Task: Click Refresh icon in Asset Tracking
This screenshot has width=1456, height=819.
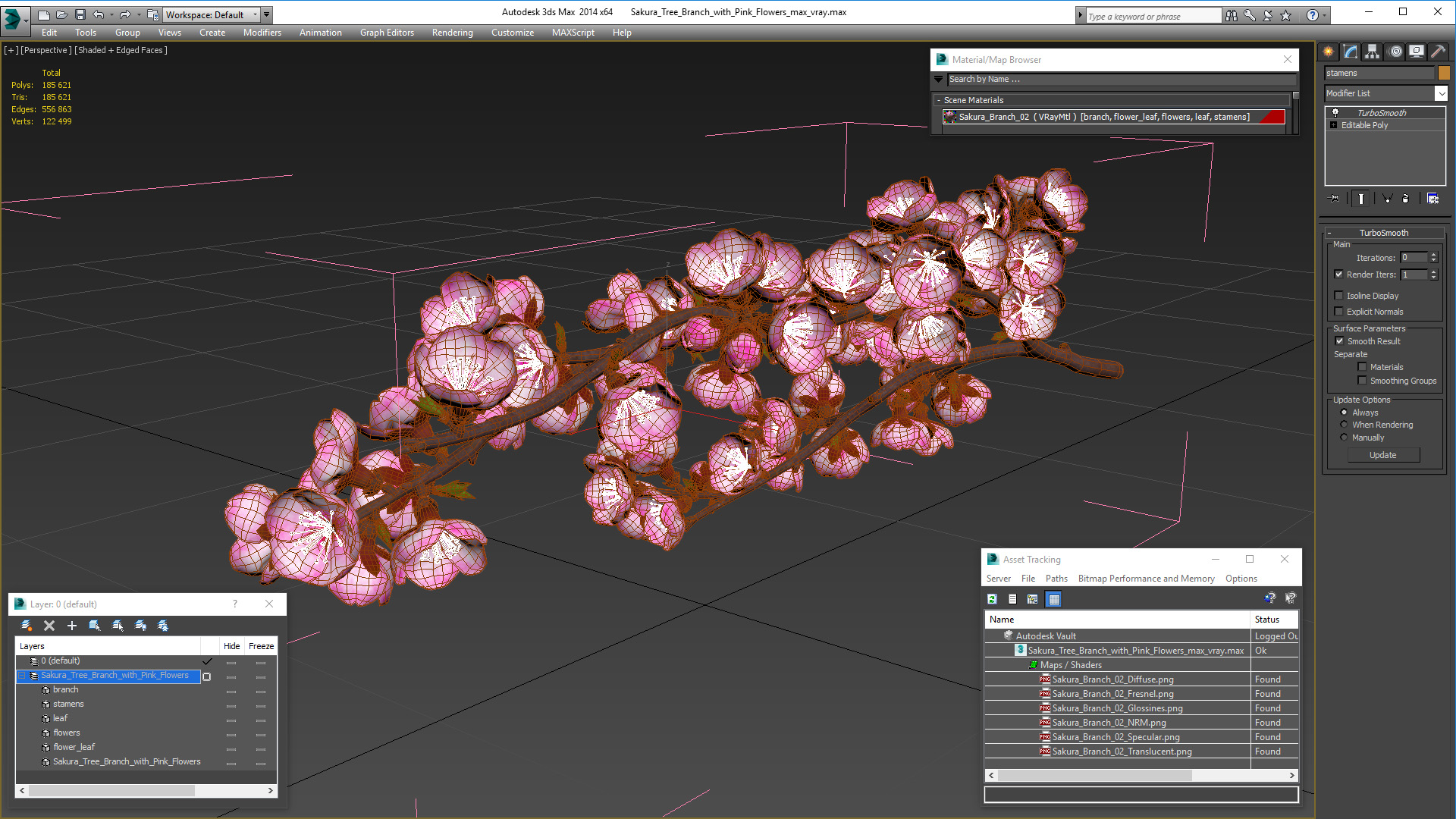Action: (992, 599)
